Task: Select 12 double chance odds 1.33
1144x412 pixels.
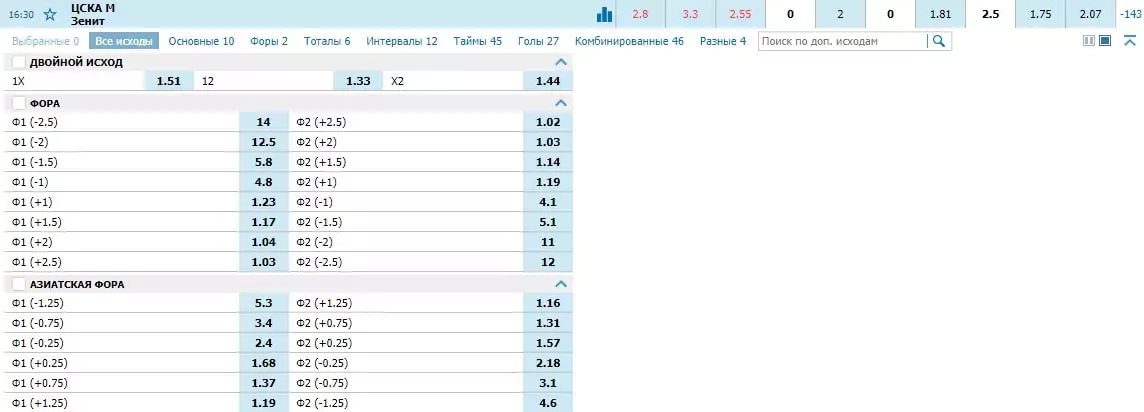Action: 358,81
